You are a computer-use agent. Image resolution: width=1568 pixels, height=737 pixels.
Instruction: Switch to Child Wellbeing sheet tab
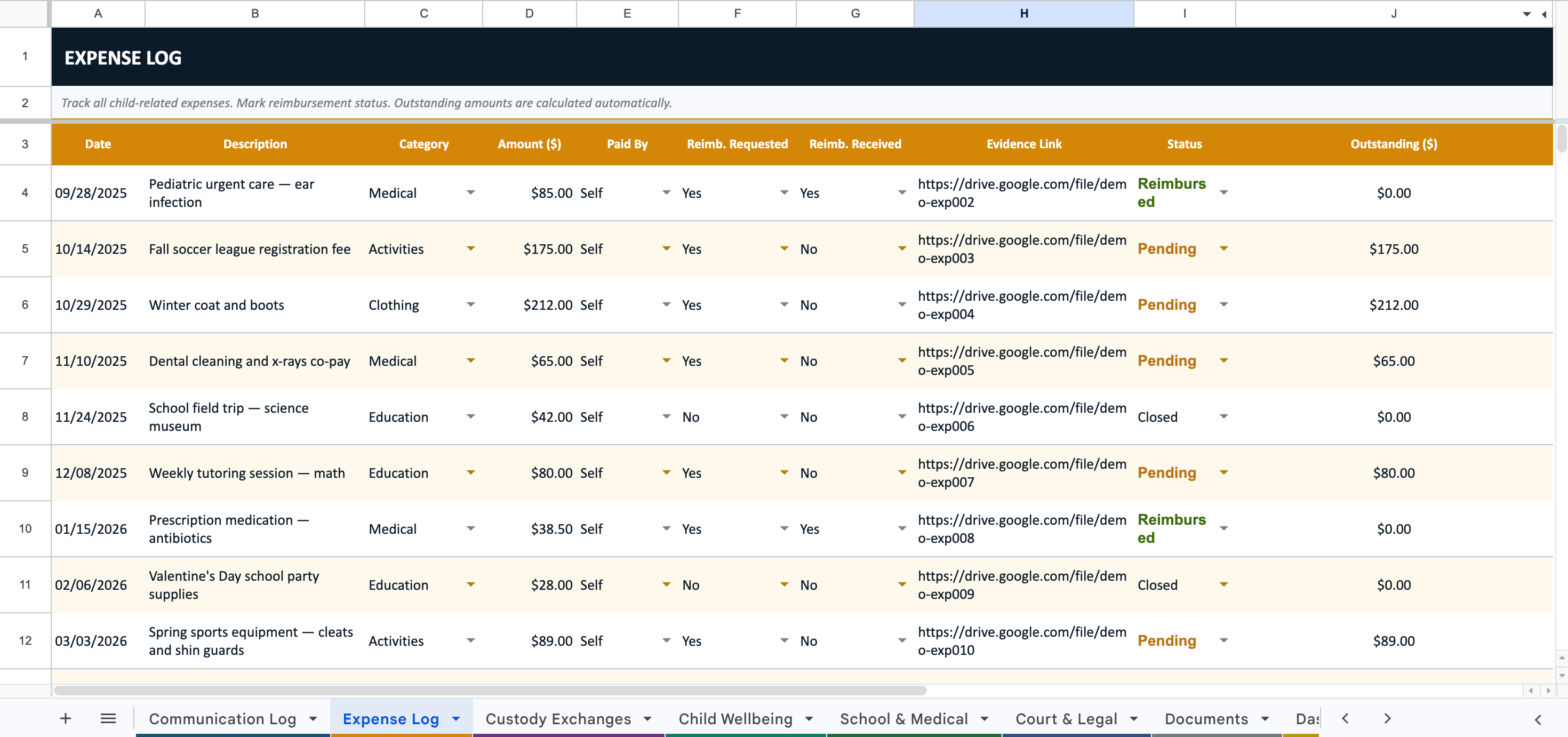pos(735,719)
